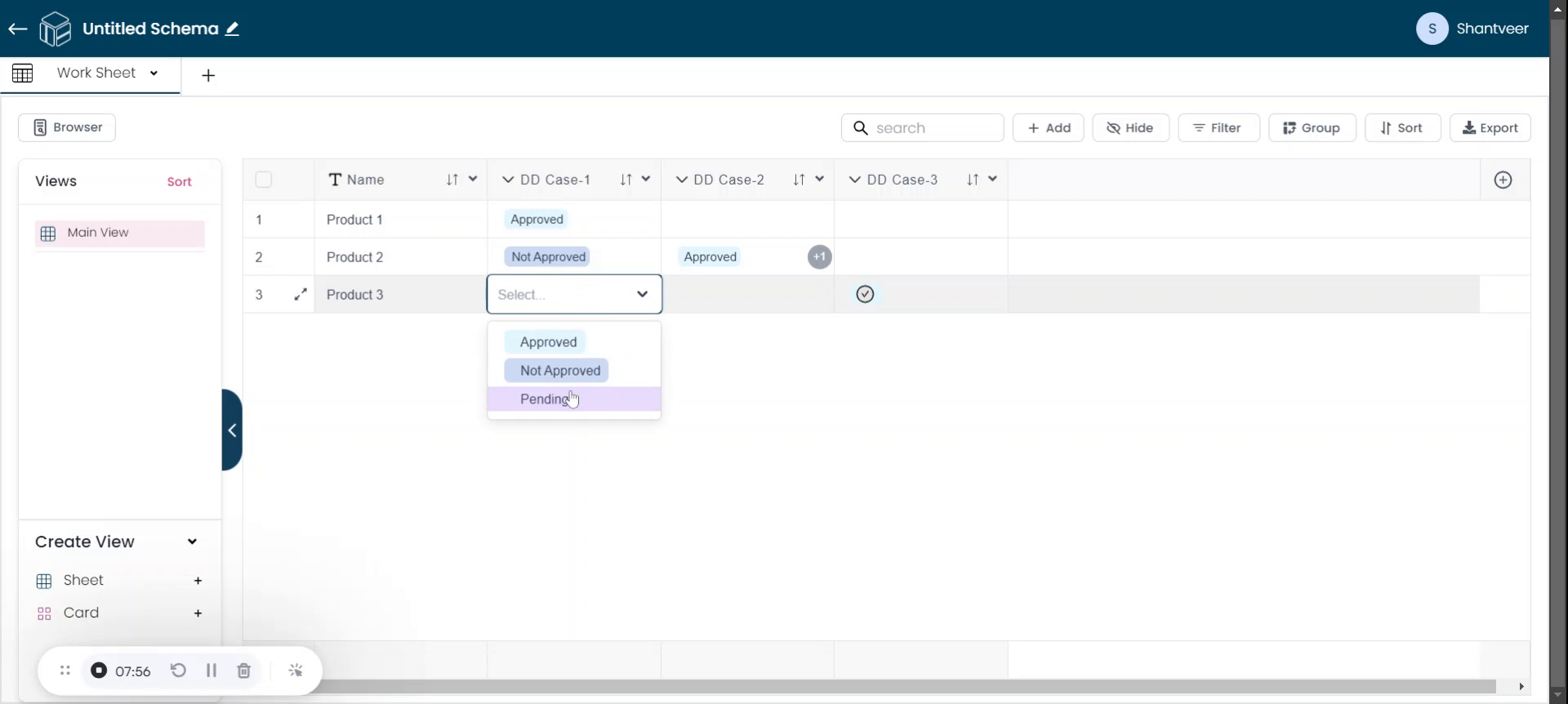Click the back arrow in header
Viewport: 1568px width, 704px height.
tap(17, 29)
